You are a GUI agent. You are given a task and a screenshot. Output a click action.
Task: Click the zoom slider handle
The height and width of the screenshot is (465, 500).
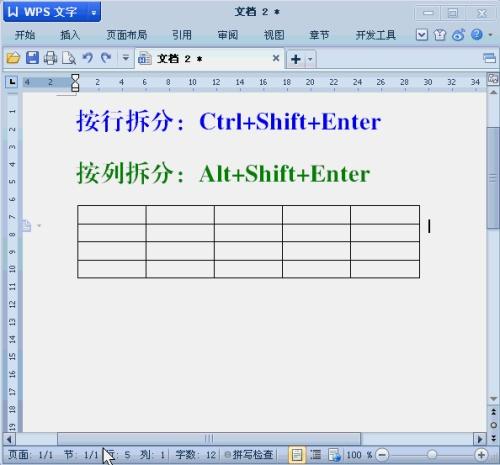click(x=432, y=454)
